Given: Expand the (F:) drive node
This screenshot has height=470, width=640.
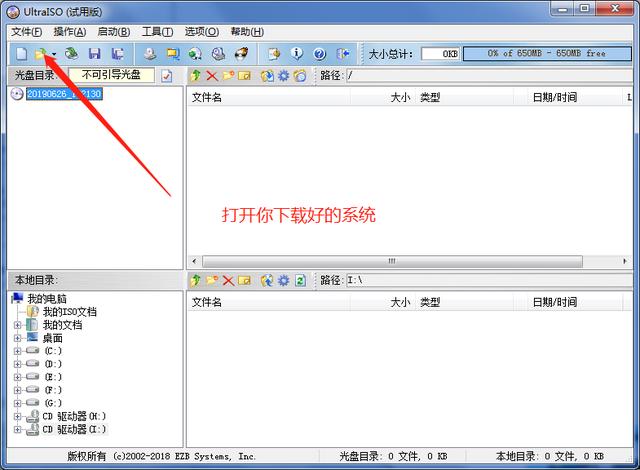Looking at the screenshot, I should (x=17, y=390).
